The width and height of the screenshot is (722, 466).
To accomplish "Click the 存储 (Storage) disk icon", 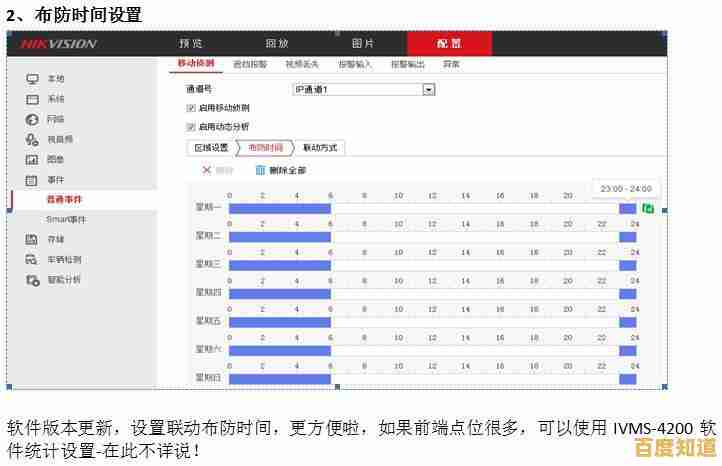I will (32, 239).
